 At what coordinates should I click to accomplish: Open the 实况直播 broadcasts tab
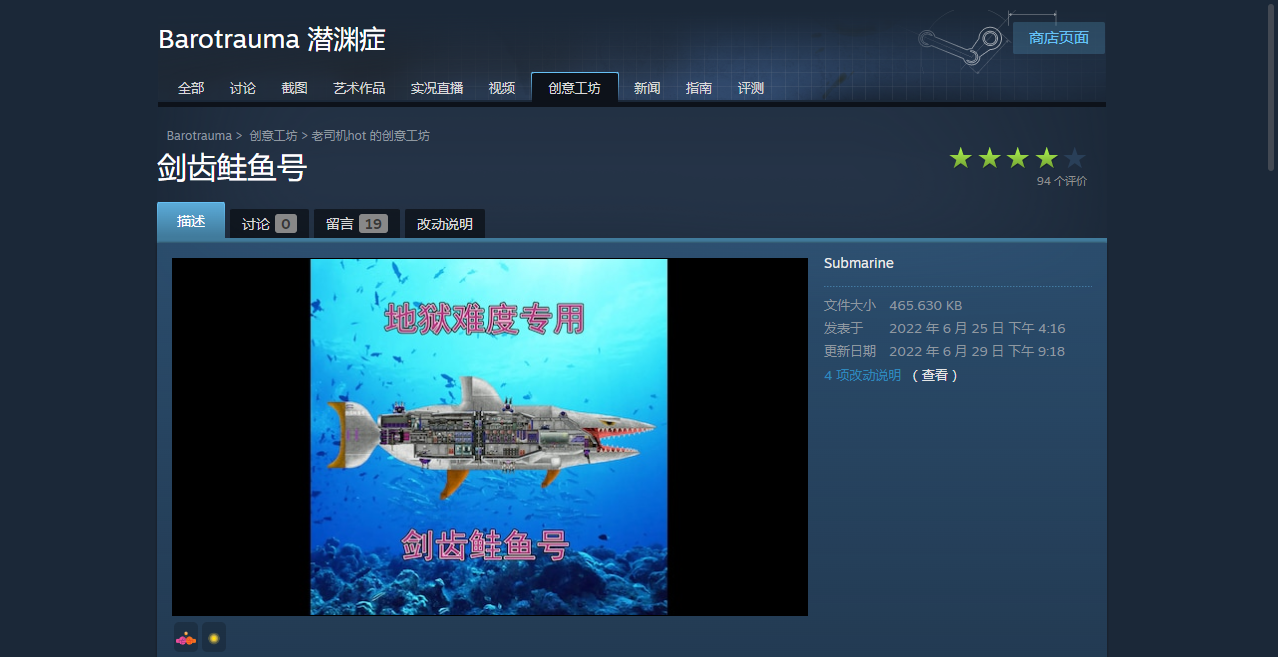tap(437, 88)
